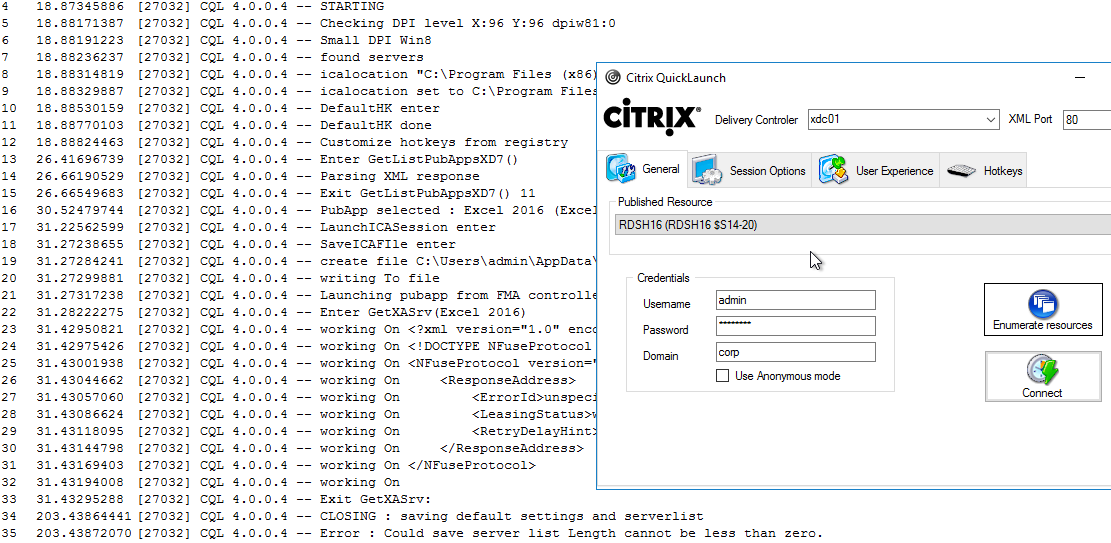Select log line 4 'STARTING'

coord(193,6)
